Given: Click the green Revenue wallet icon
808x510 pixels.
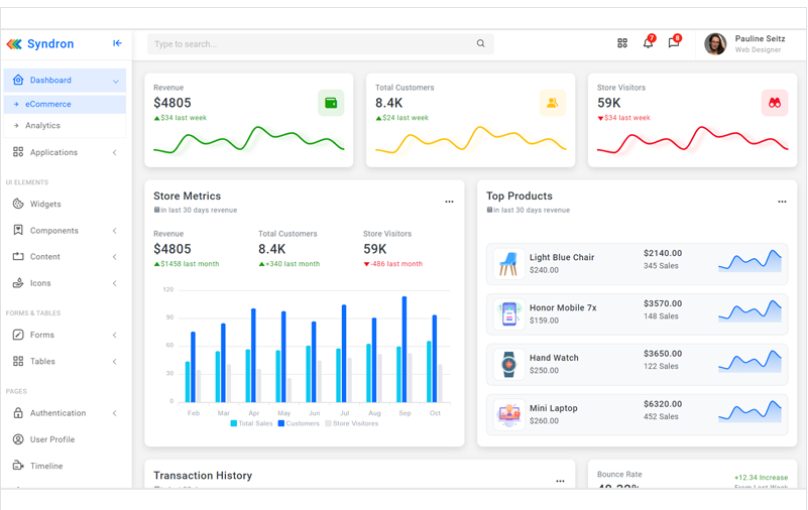Looking at the screenshot, I should point(331,102).
